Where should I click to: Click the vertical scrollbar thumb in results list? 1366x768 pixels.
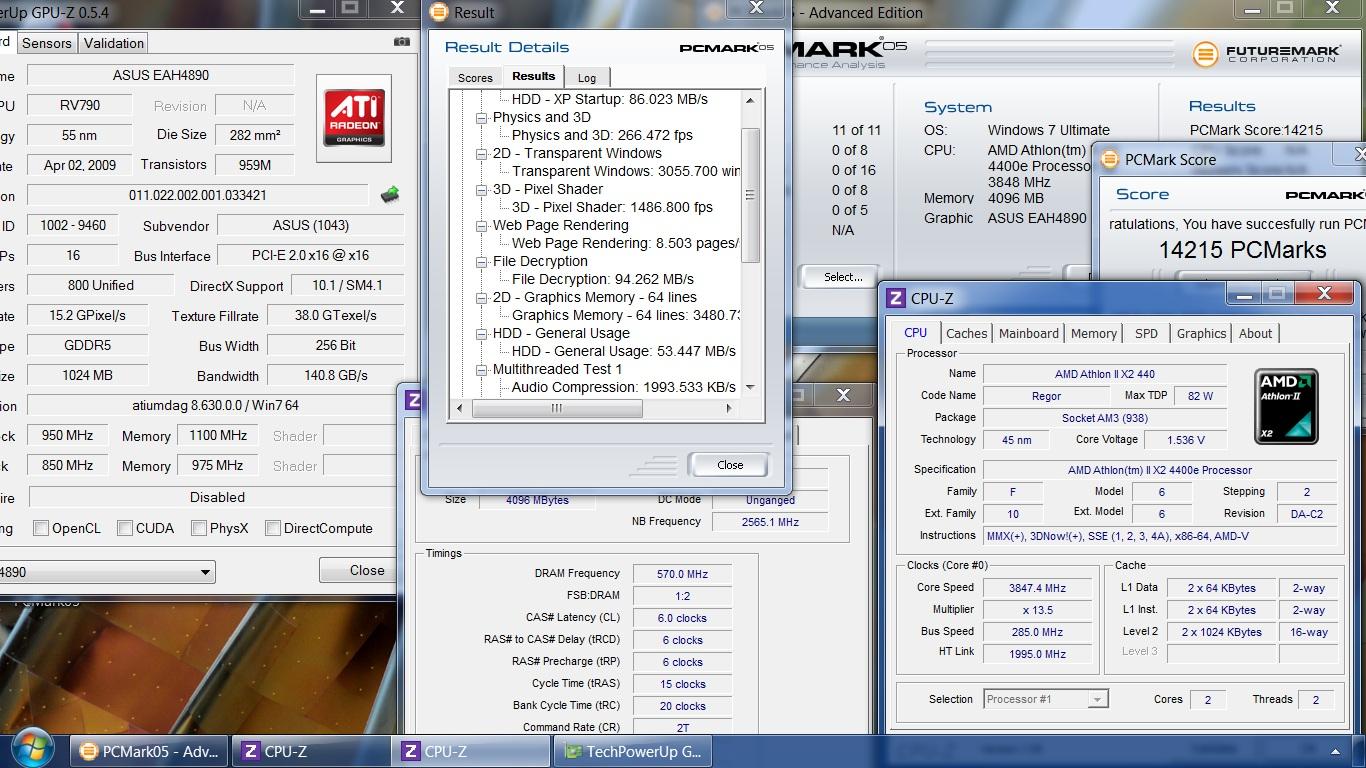750,195
